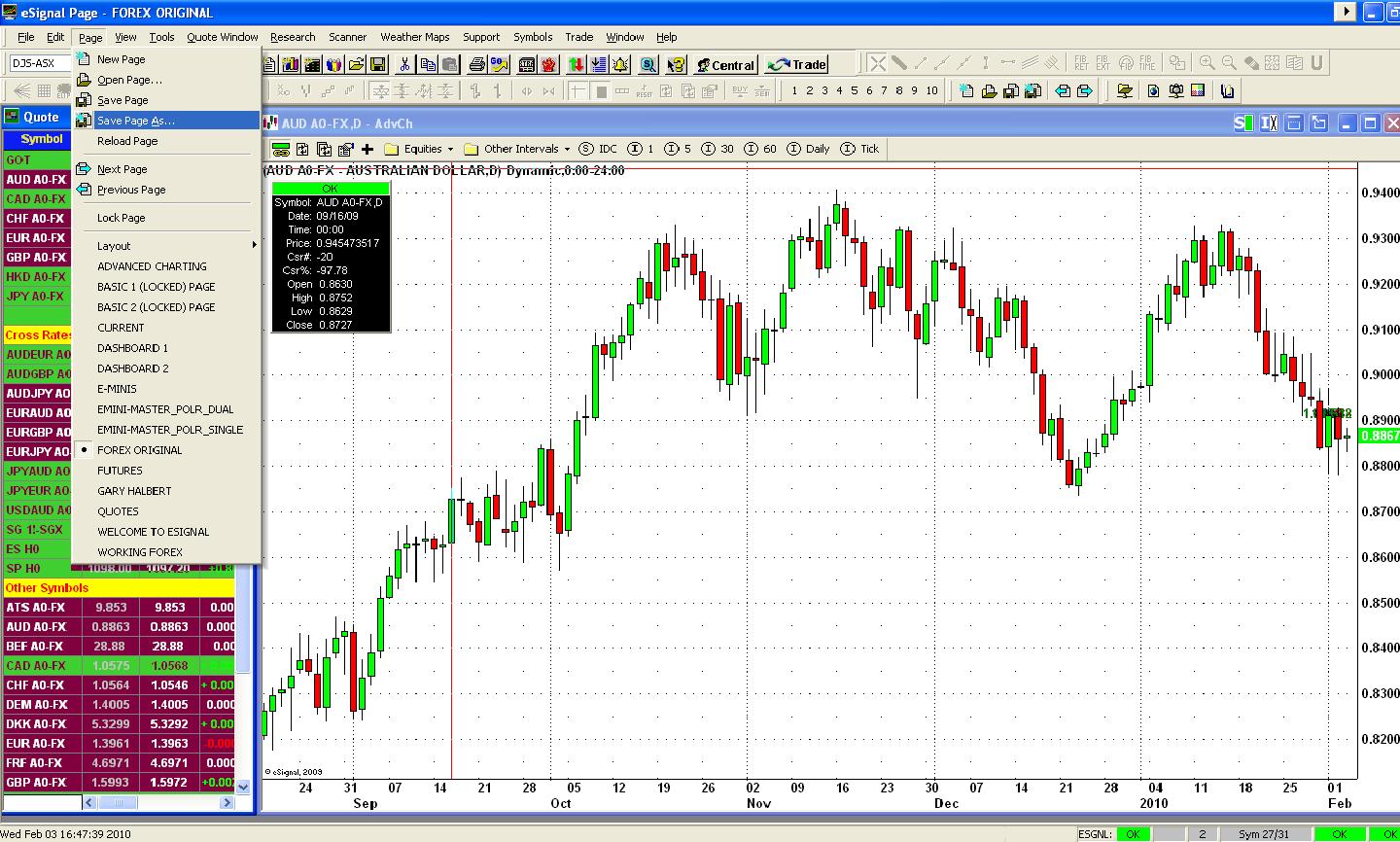Select page layout number 5

[855, 90]
